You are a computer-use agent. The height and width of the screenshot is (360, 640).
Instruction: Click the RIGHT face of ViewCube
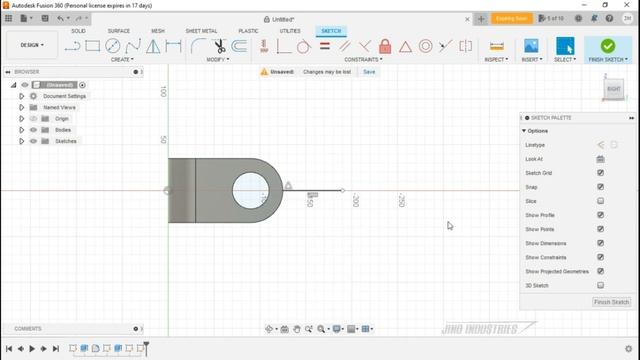click(x=613, y=89)
